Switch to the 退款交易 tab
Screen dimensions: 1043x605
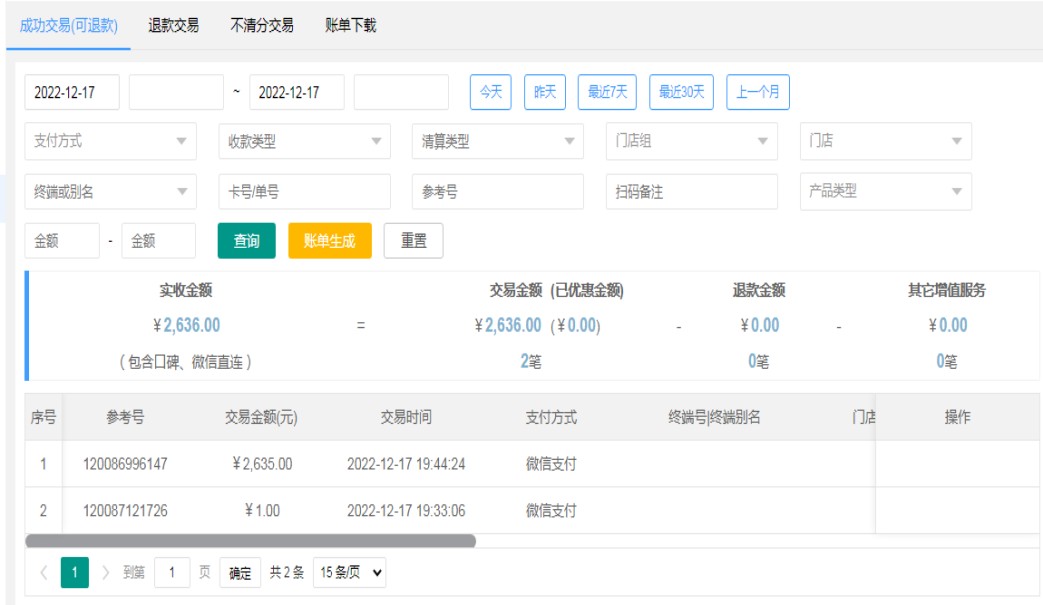tap(173, 26)
